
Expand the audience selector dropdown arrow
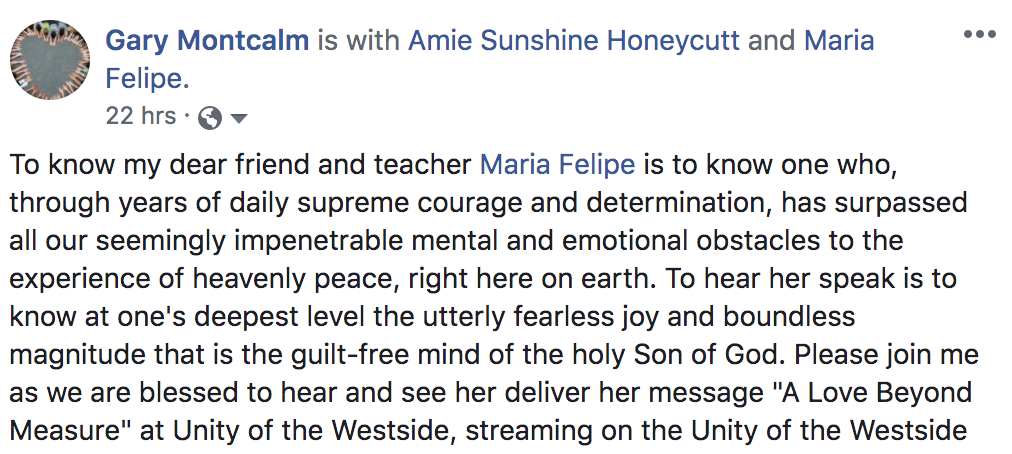coord(238,119)
